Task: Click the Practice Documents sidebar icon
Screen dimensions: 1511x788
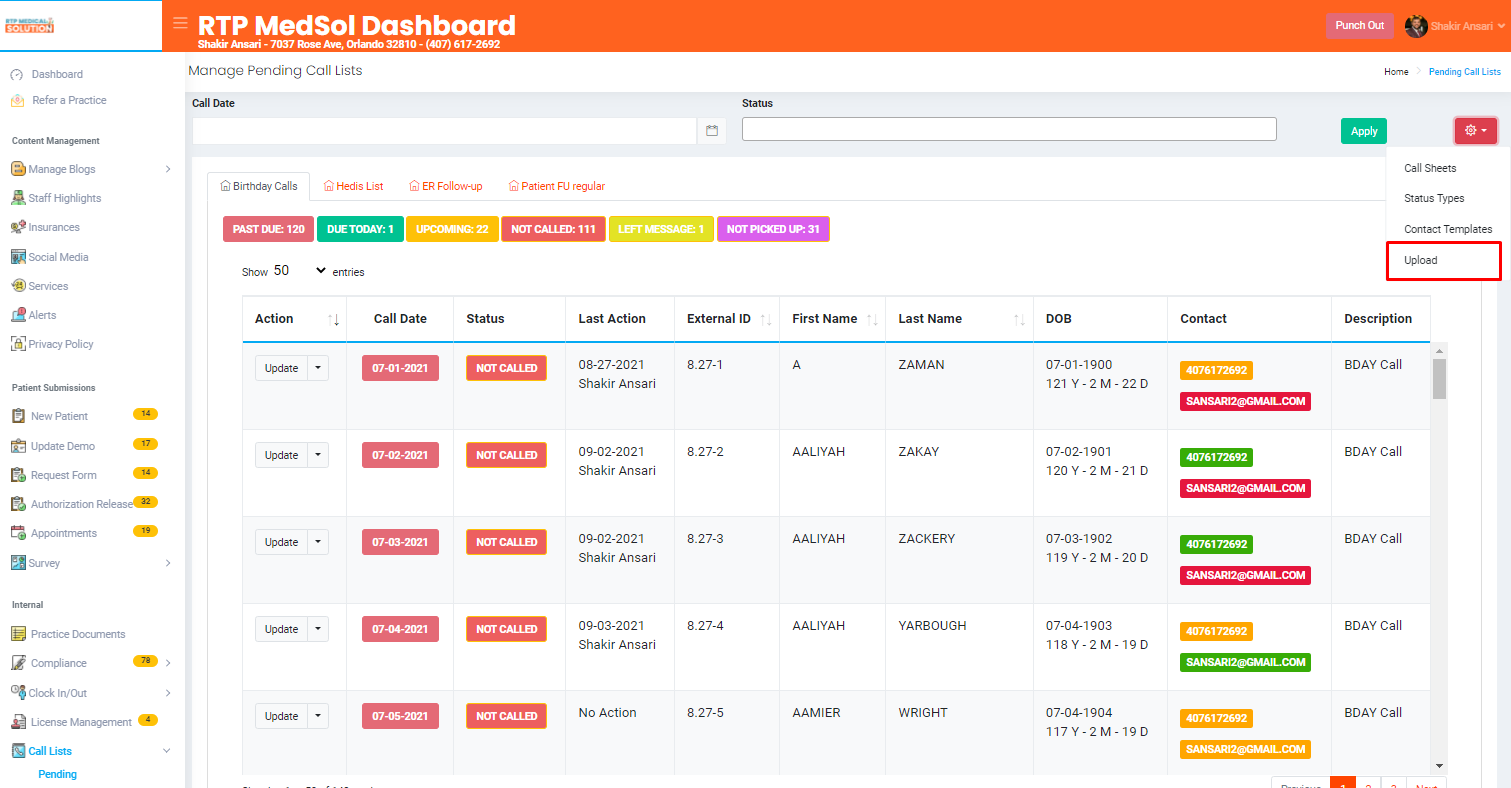Action: pyautogui.click(x=18, y=634)
